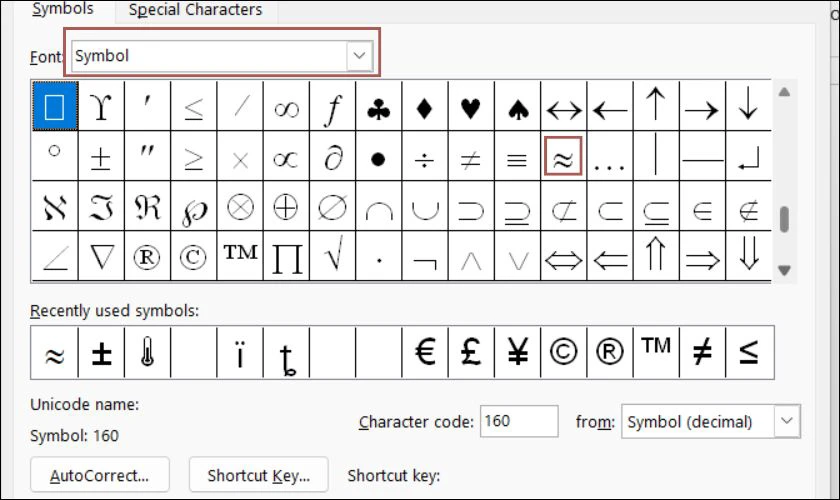Image resolution: width=840 pixels, height=500 pixels.
Task: Insert recently used almost-equal symbol
Action: pyautogui.click(x=55, y=353)
